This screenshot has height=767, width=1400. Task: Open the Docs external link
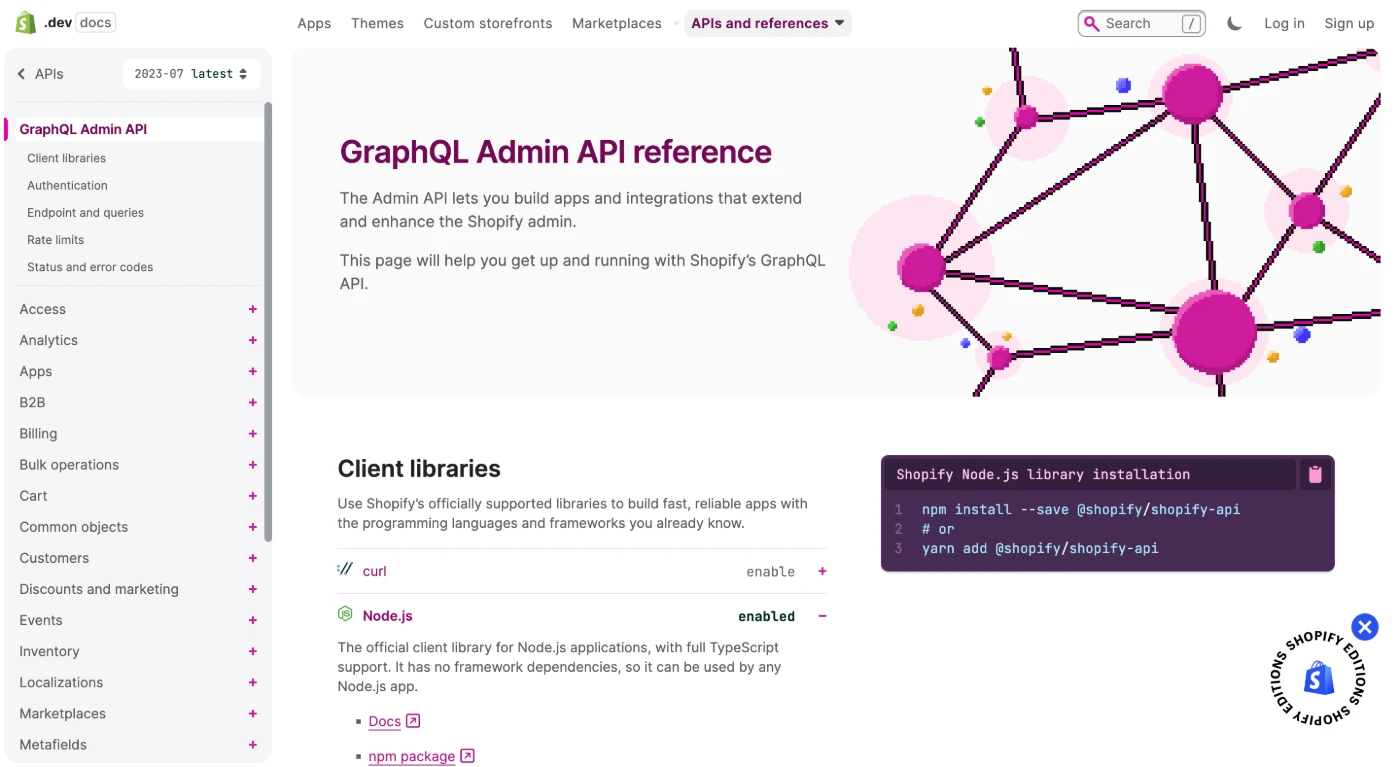tap(394, 721)
